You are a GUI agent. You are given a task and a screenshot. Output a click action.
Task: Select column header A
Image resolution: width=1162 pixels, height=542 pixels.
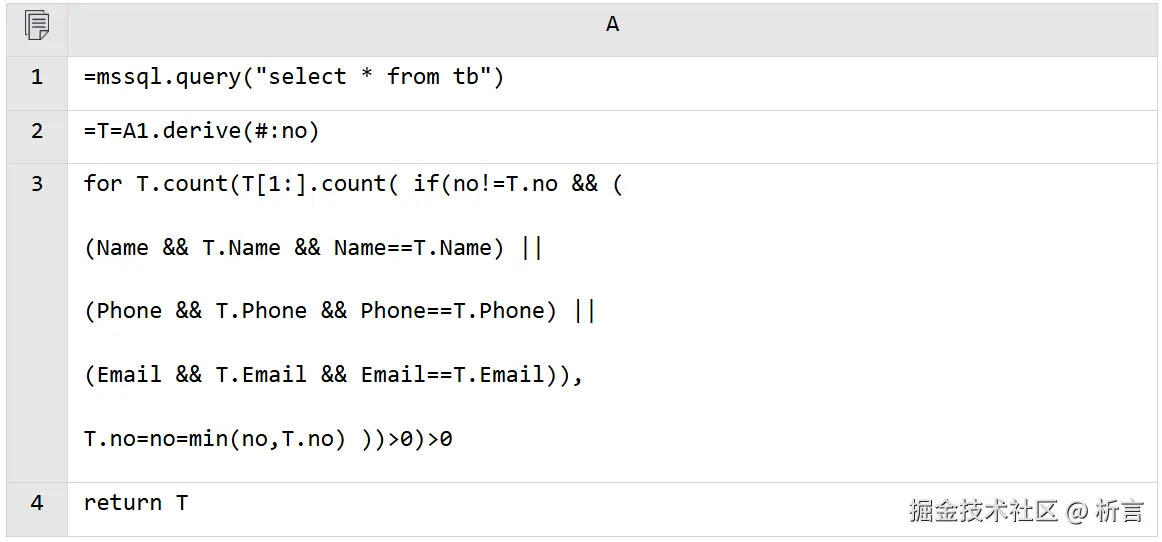coord(612,25)
